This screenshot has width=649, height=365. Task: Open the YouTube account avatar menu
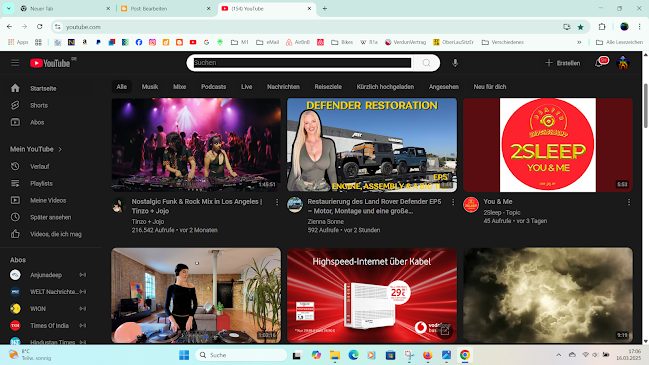click(623, 63)
